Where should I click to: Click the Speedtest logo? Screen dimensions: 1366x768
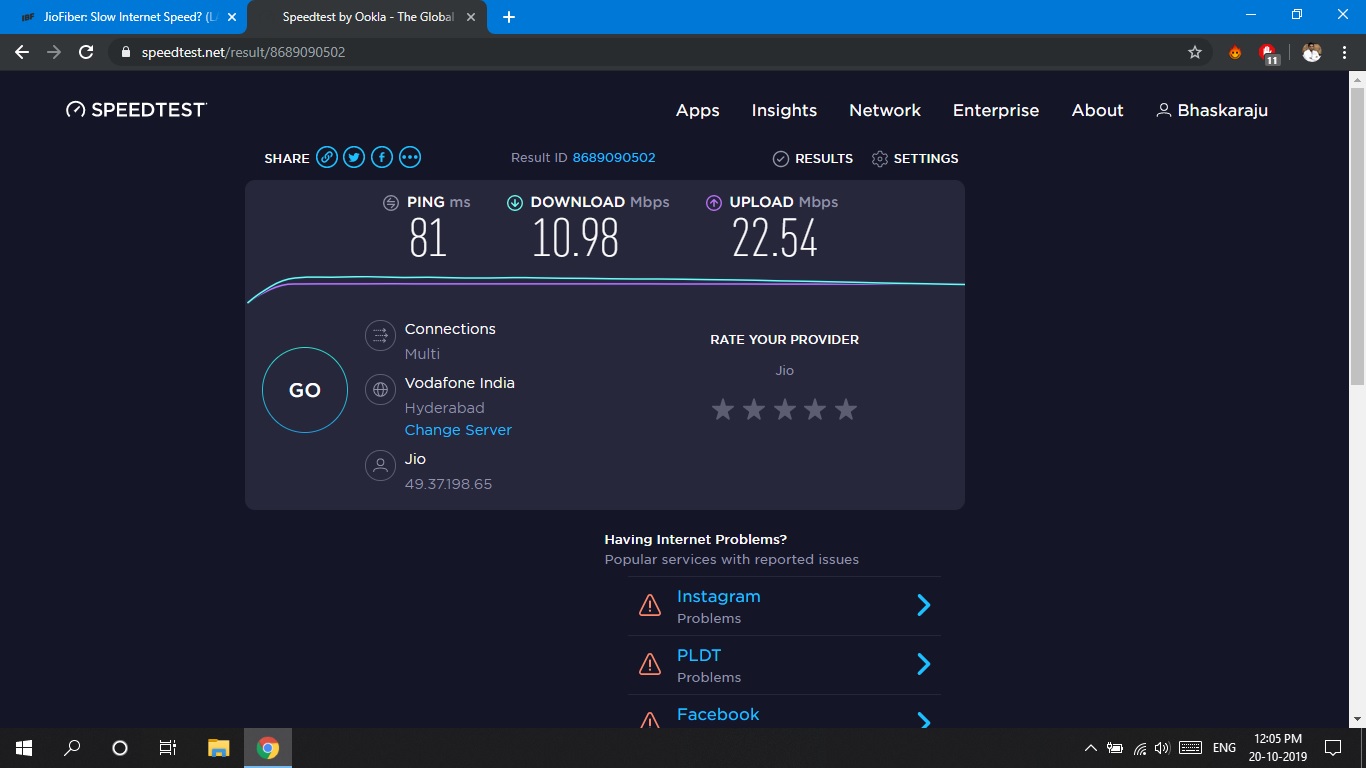coord(136,110)
